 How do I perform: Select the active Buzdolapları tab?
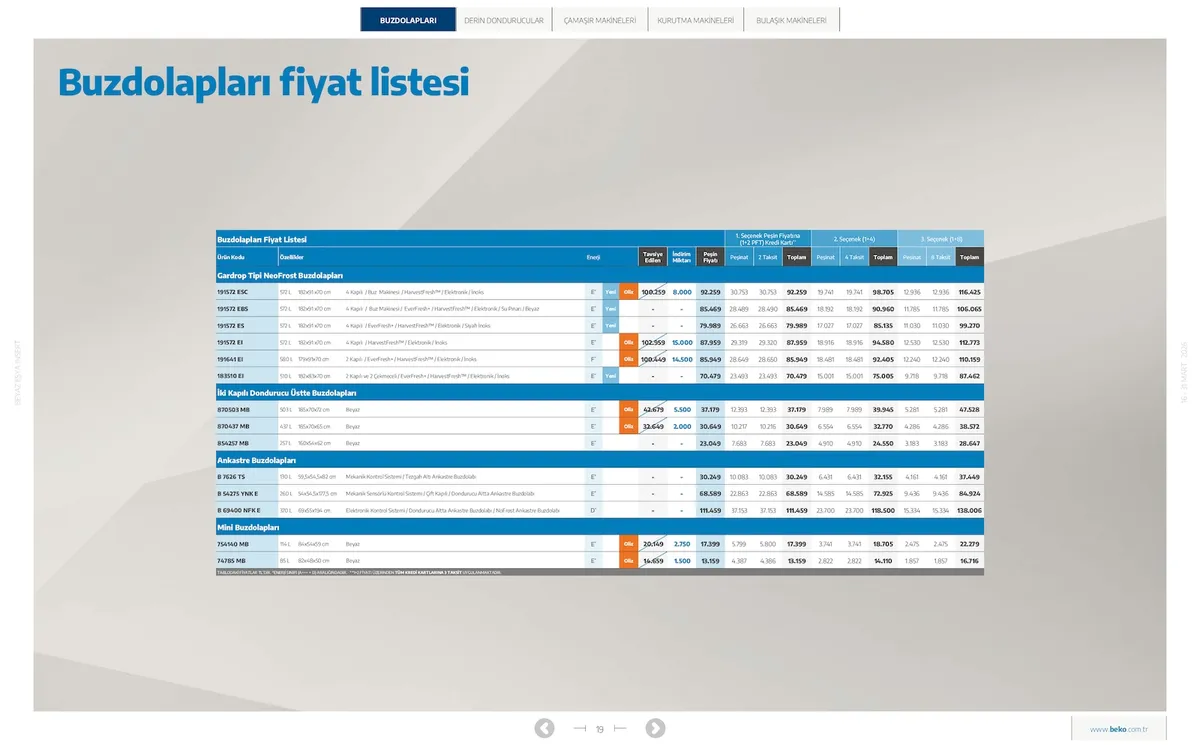click(408, 20)
